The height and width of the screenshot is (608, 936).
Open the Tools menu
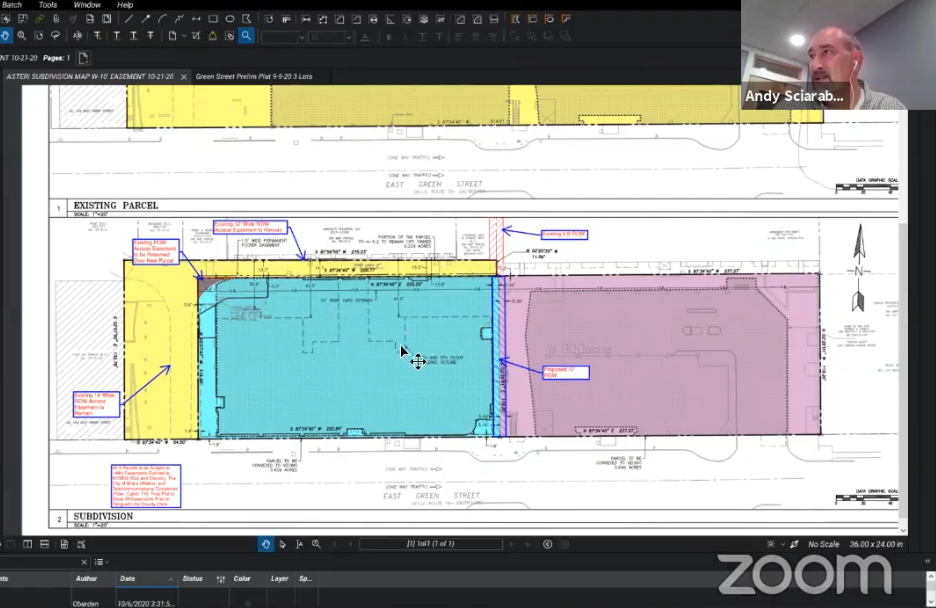pyautogui.click(x=47, y=5)
